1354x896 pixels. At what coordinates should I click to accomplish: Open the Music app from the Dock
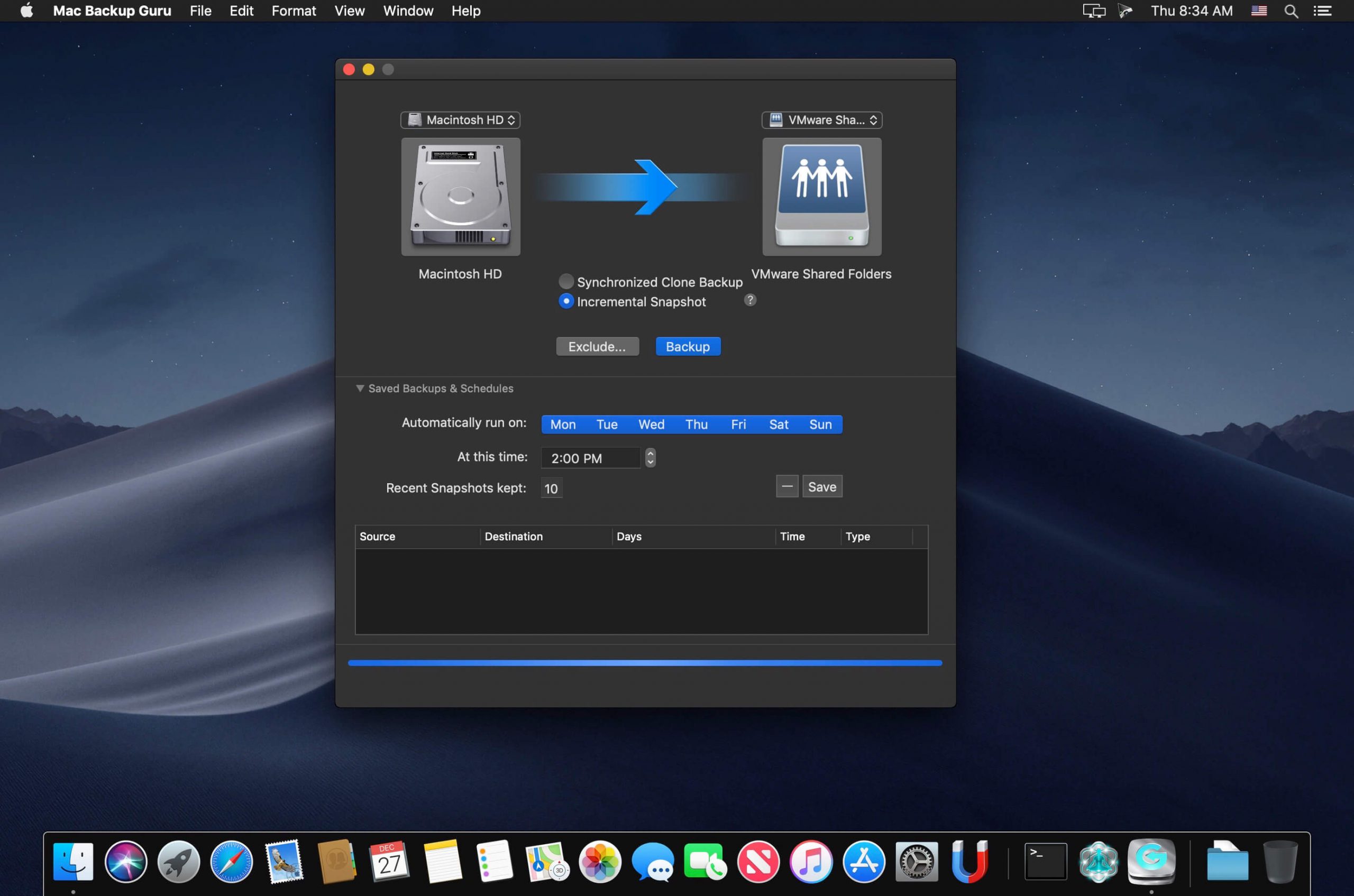[x=811, y=861]
